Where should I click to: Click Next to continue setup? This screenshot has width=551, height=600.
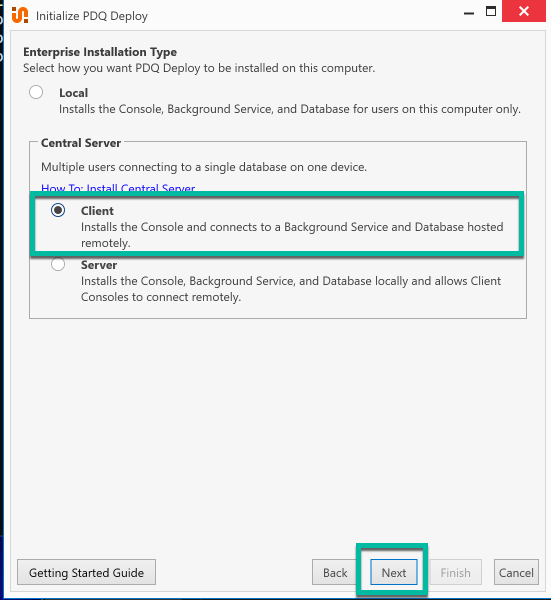[394, 572]
